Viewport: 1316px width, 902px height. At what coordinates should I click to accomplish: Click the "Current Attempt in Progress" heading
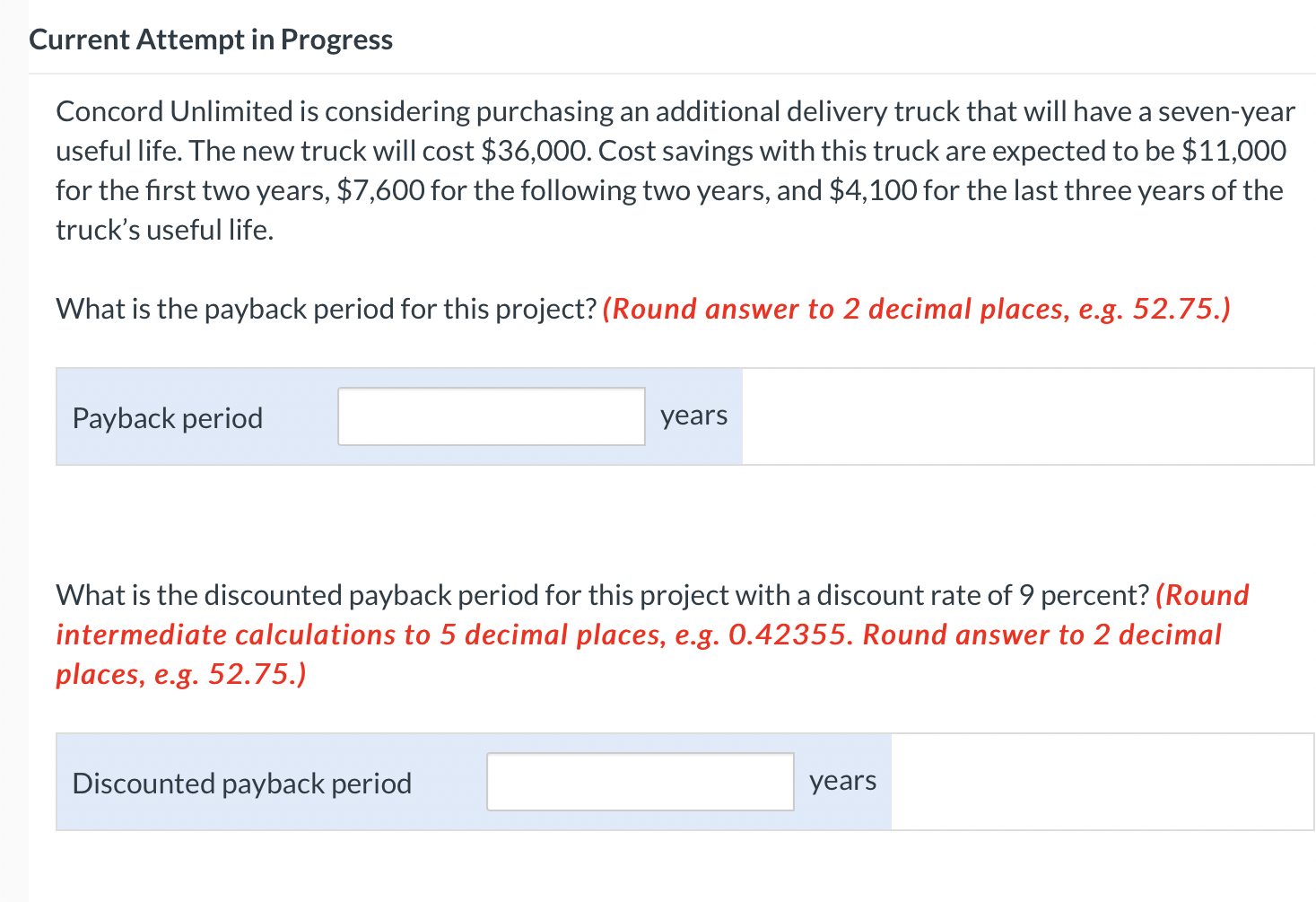(x=211, y=39)
